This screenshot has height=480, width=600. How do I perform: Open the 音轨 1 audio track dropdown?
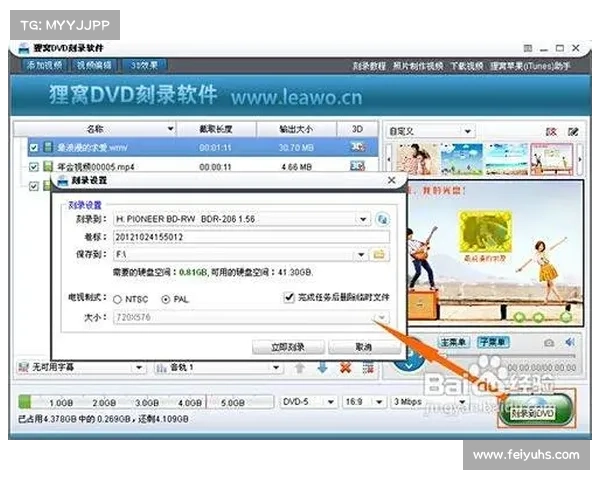(x=276, y=368)
